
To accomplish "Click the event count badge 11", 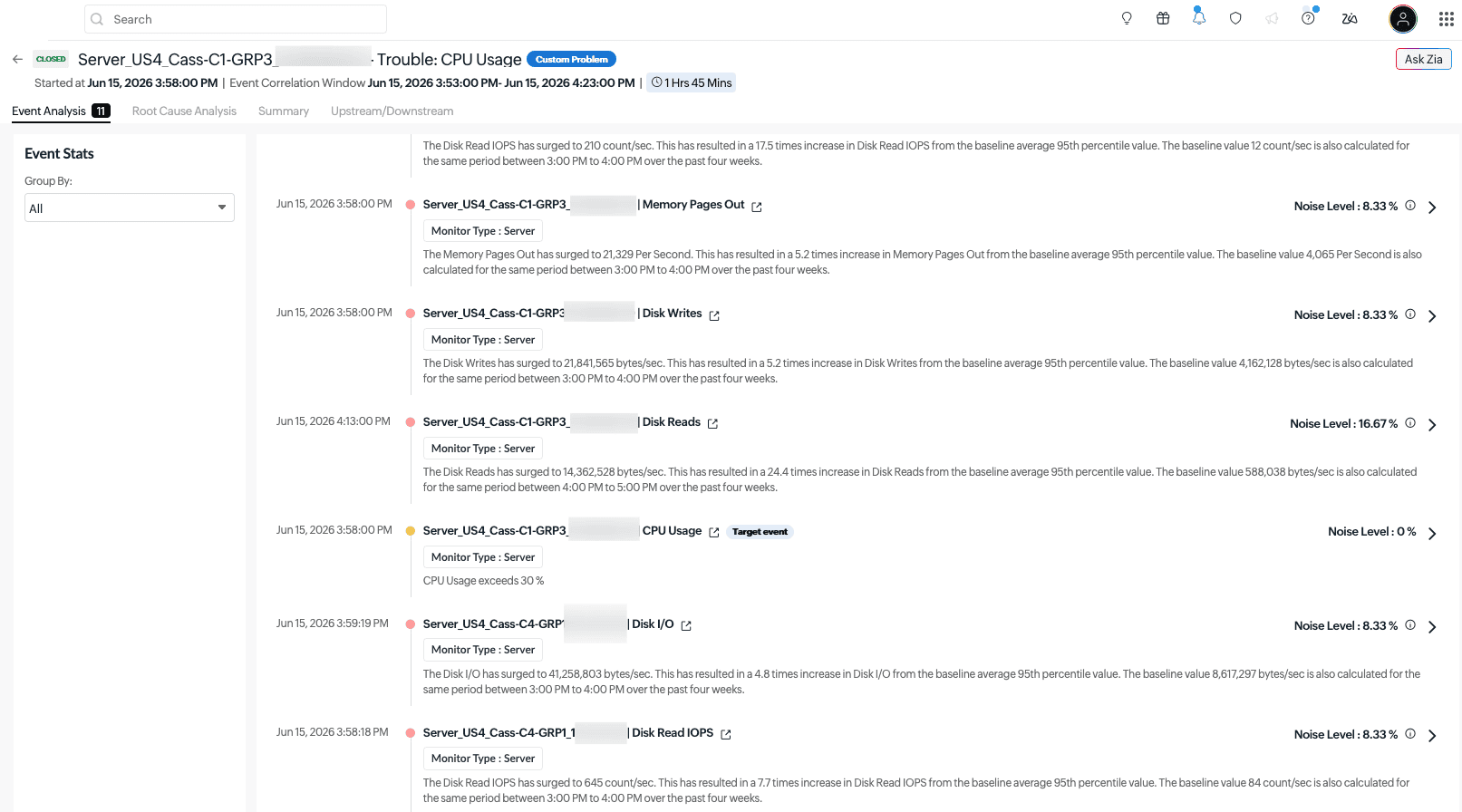I will click(101, 111).
